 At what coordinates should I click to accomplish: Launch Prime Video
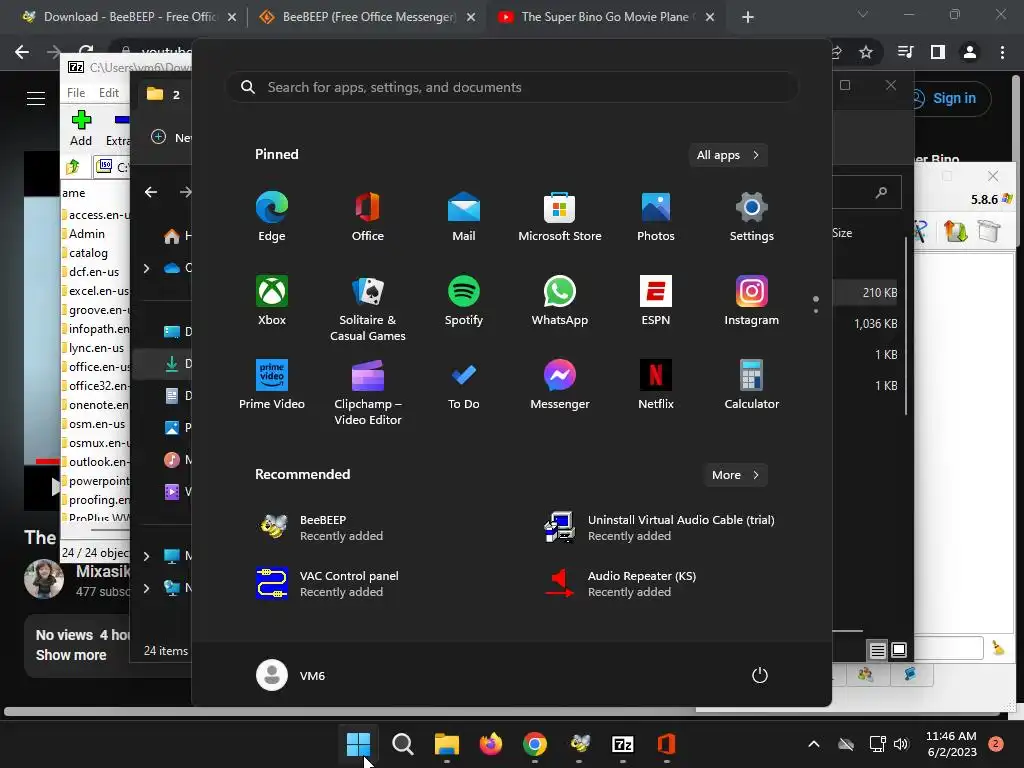(x=272, y=385)
